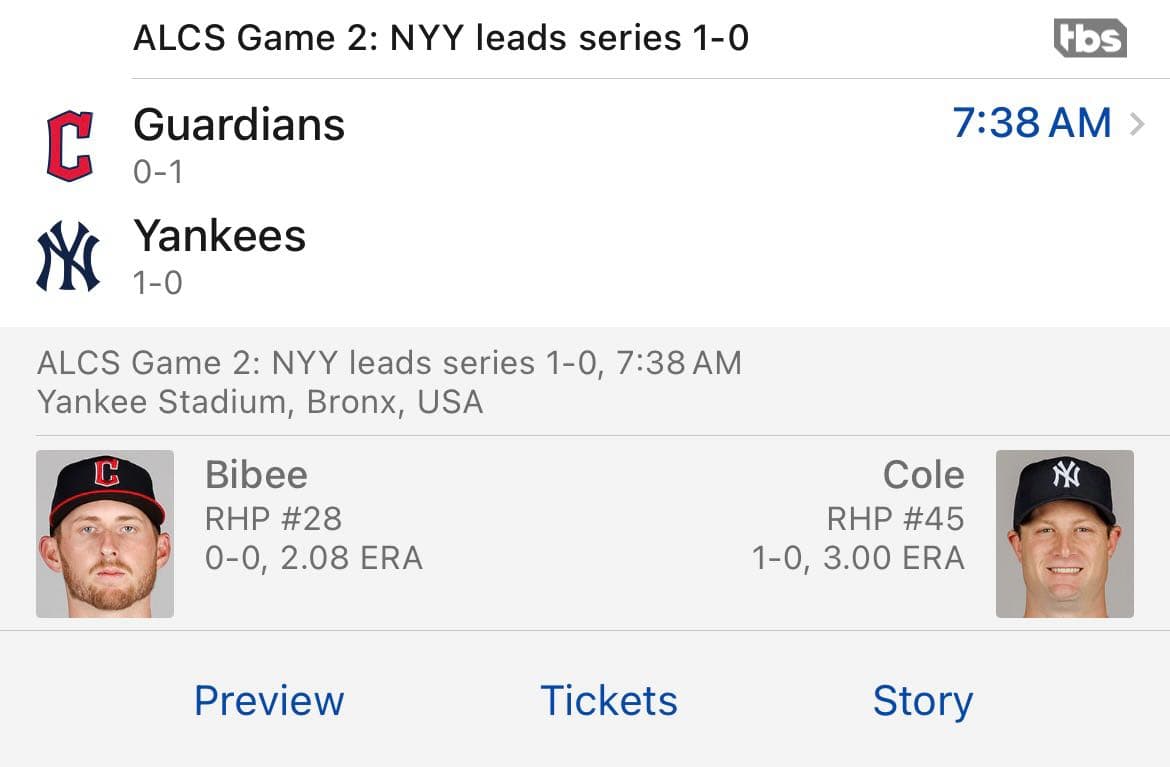Open the 7:38 AM game time disclosure
Image resolution: width=1170 pixels, height=767 pixels.
(x=1034, y=123)
